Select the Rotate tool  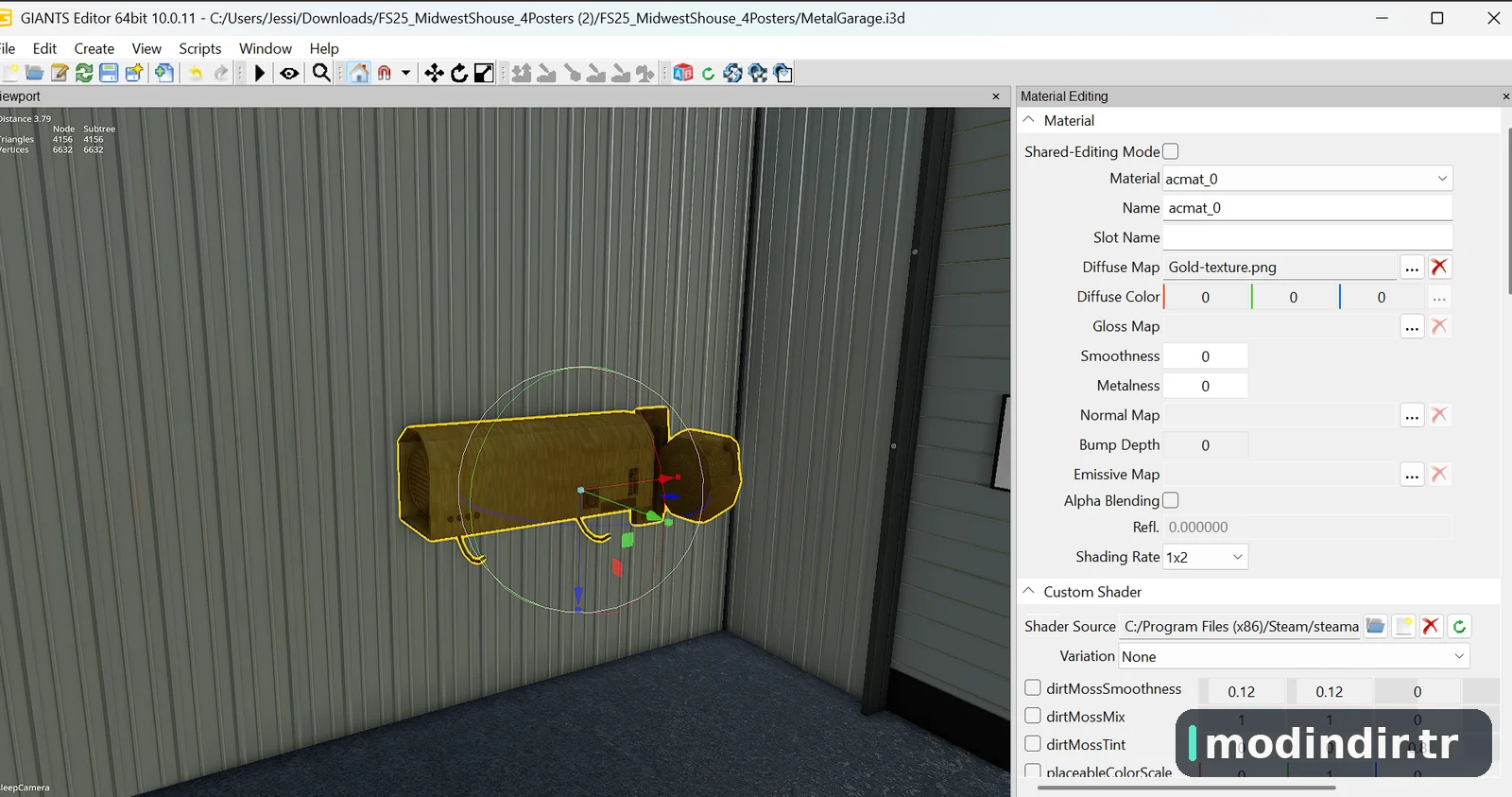[459, 73]
